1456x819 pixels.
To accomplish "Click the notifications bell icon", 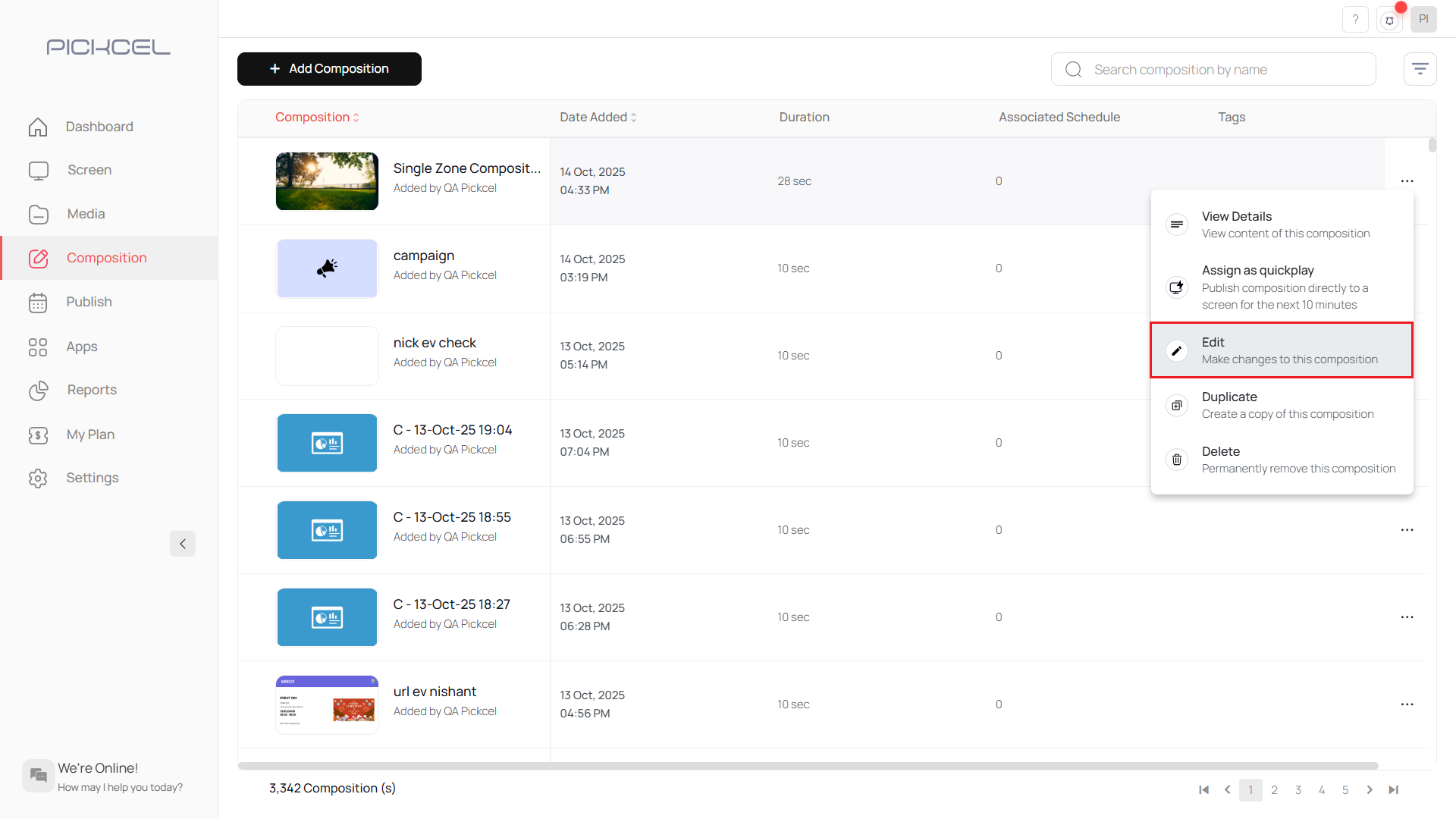I will point(1389,20).
